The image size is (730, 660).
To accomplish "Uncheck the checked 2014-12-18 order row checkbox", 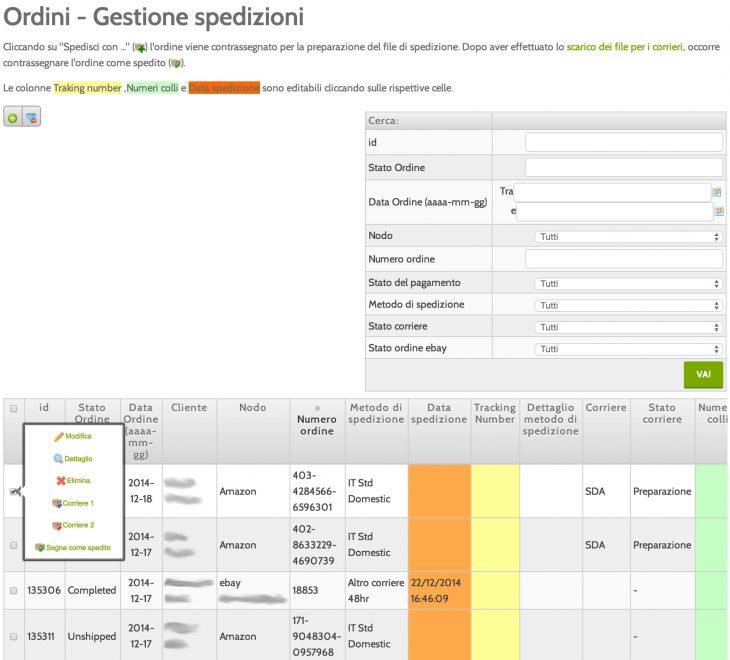I will point(14,491).
